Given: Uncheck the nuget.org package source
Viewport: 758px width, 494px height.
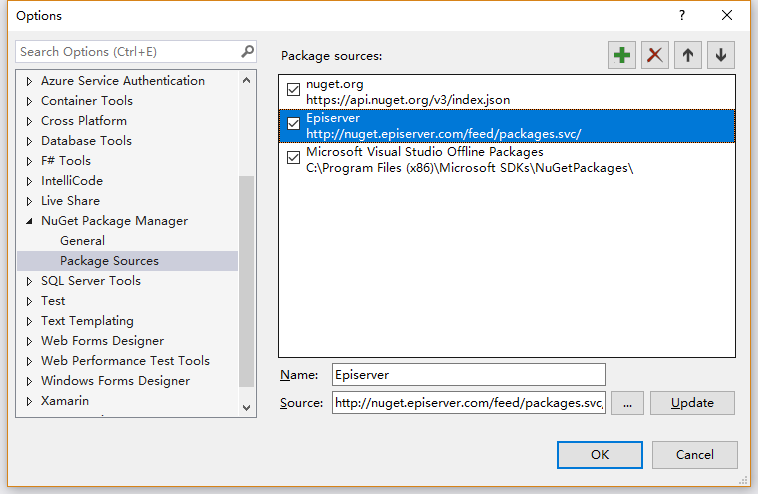Looking at the screenshot, I should click(x=293, y=89).
